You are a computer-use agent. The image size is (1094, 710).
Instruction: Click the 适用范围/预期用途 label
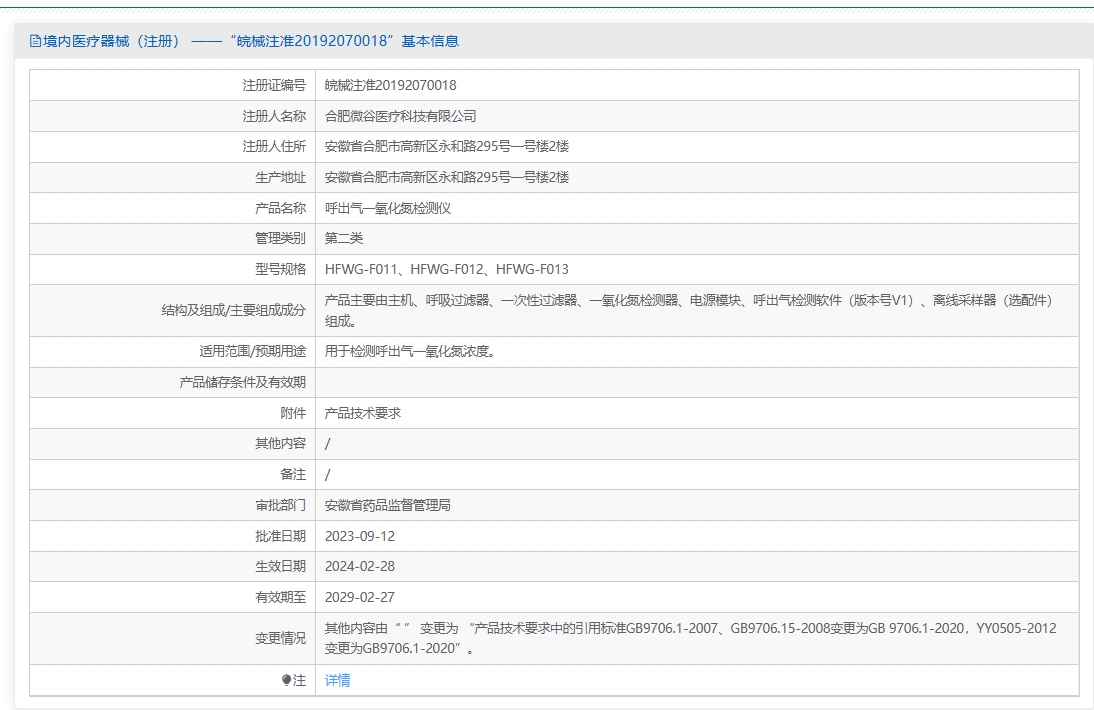253,352
